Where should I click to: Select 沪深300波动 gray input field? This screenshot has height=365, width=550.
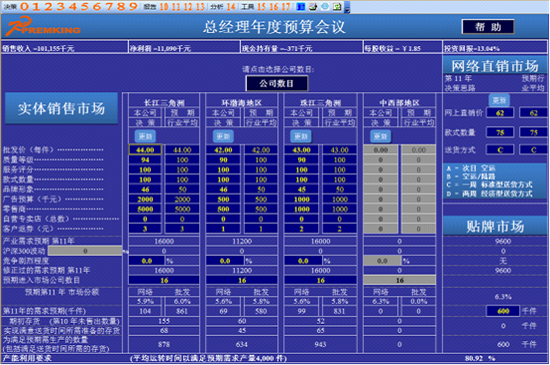85,251
